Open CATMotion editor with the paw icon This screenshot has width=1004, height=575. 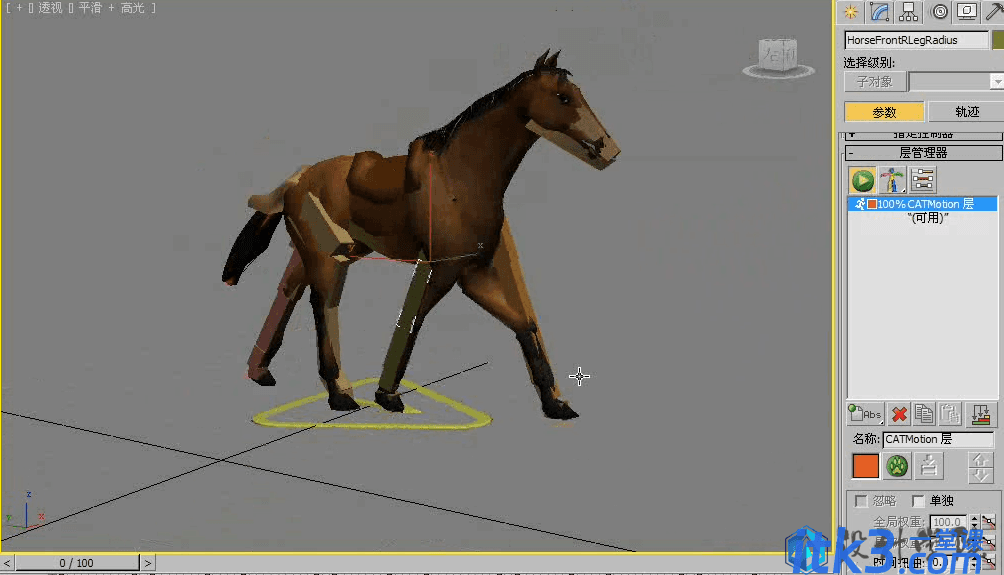pyautogui.click(x=897, y=466)
